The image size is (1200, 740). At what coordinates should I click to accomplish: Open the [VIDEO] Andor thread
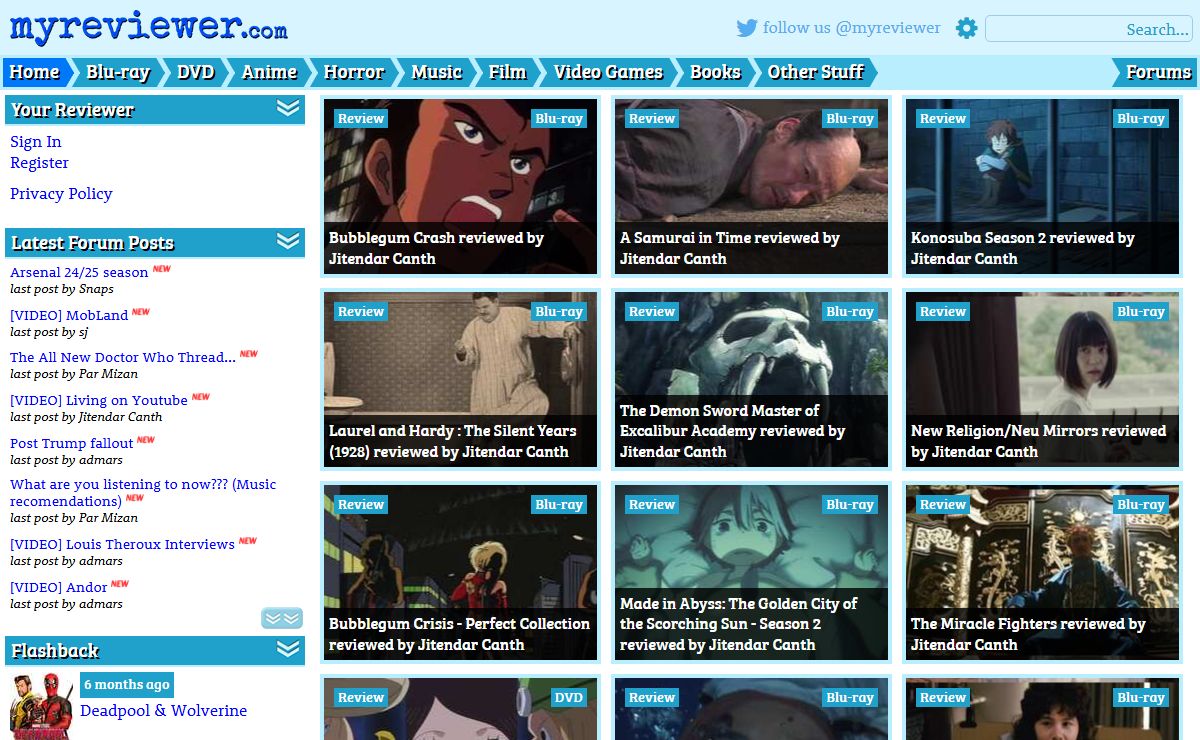[58, 587]
